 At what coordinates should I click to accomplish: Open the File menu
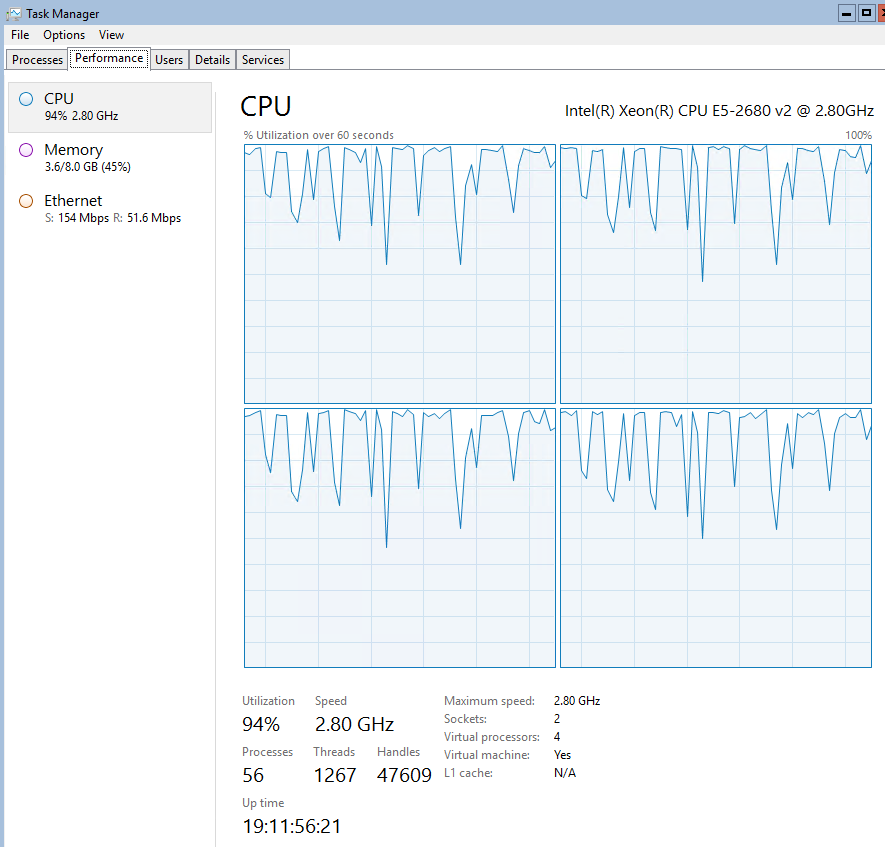pyautogui.click(x=20, y=35)
